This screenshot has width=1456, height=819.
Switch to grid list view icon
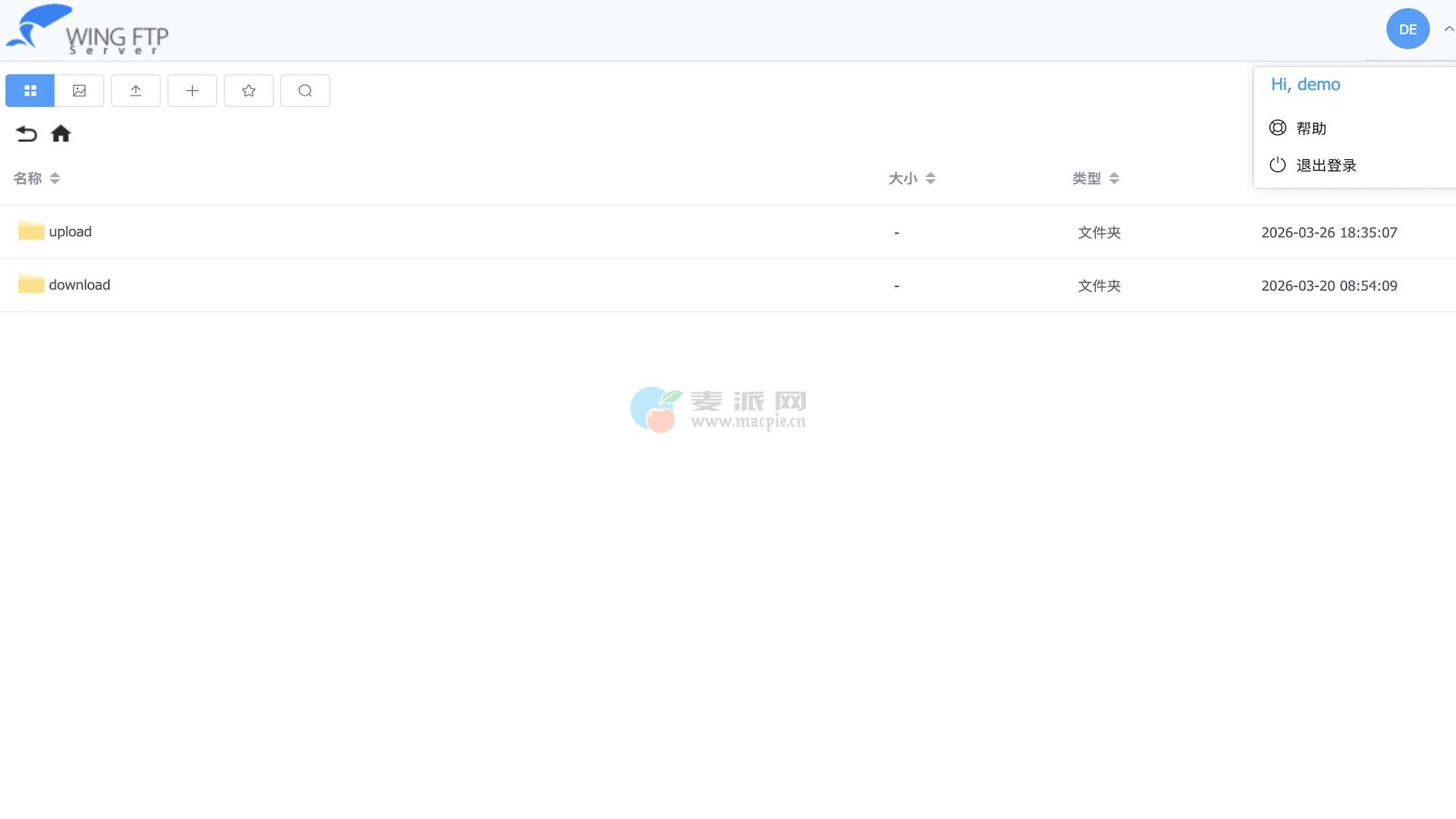30,91
